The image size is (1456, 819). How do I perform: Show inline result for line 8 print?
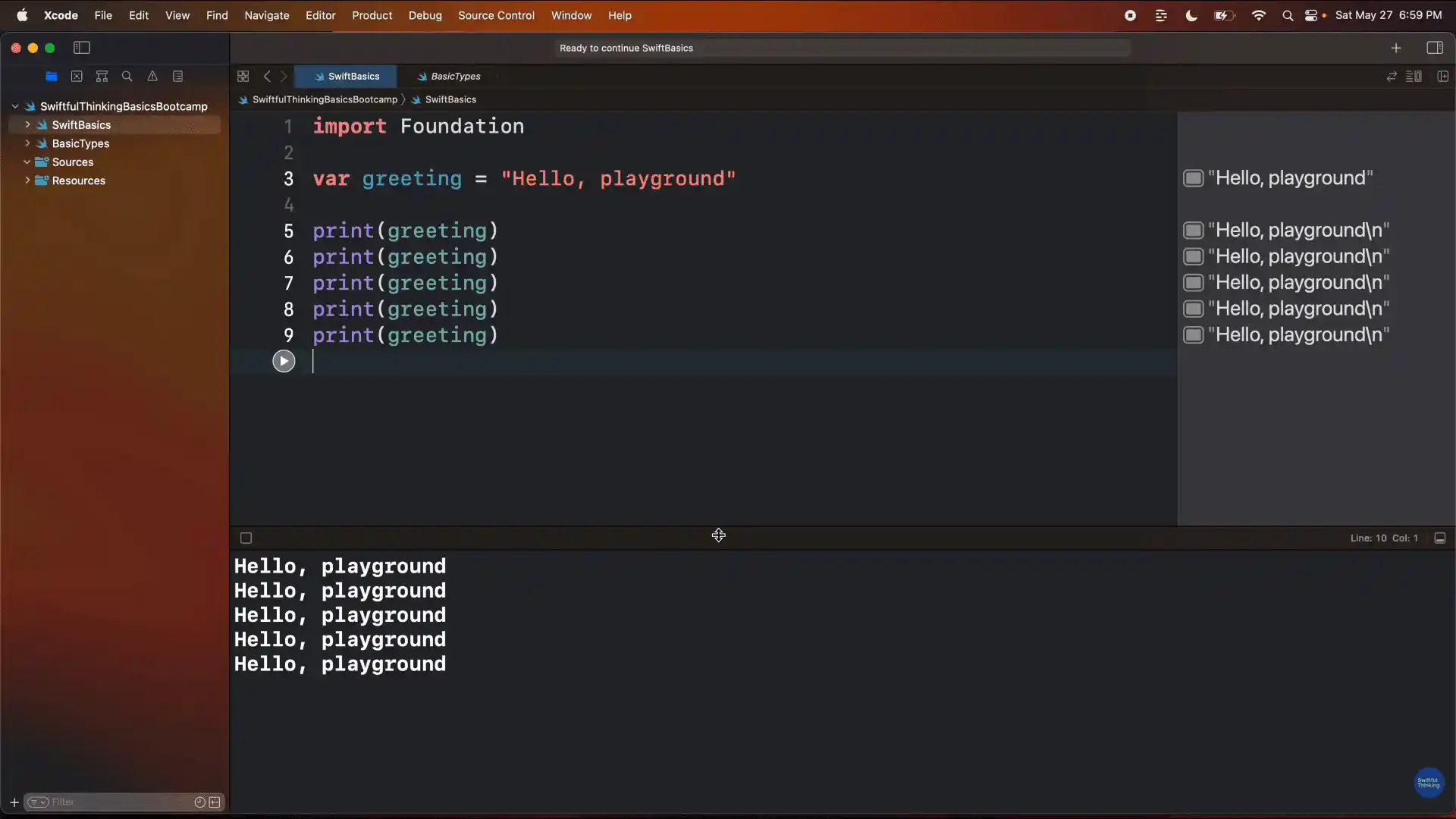(x=1194, y=309)
